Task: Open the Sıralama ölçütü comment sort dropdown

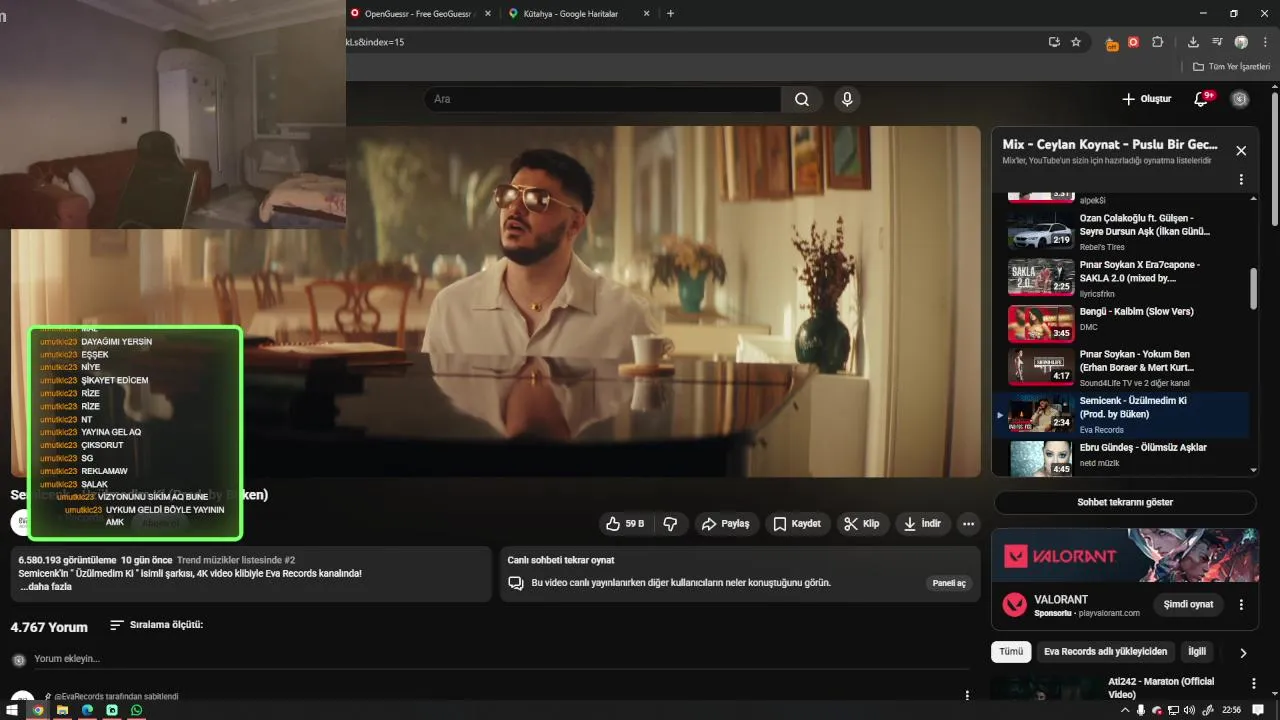Action: coord(157,625)
